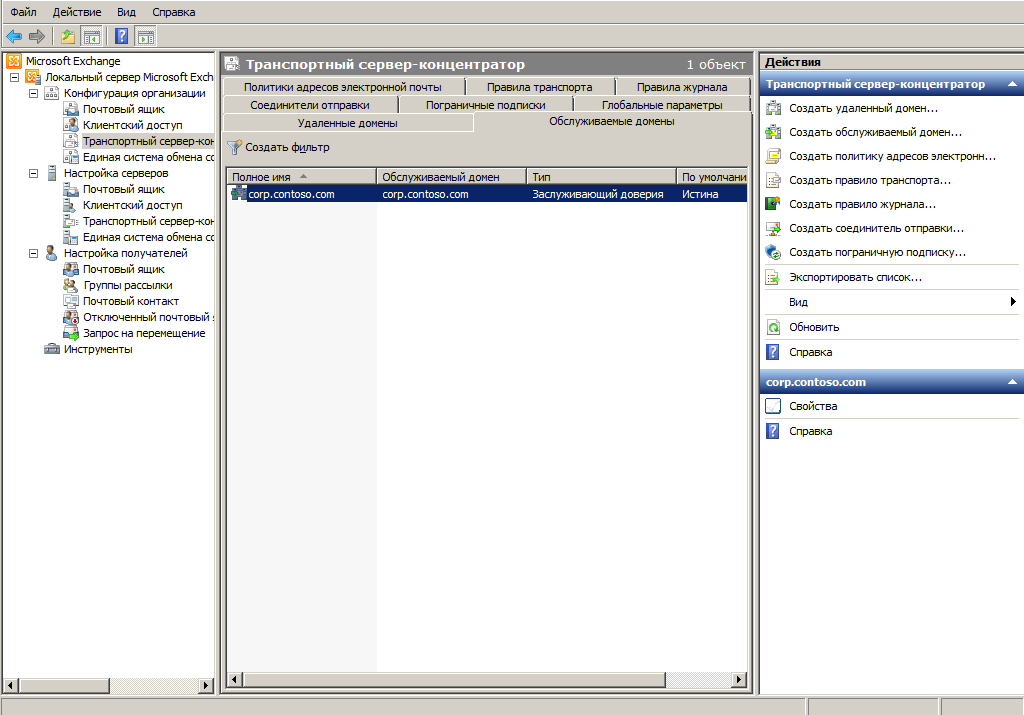The image size is (1024, 715).
Task: Click Экспортировать список… action
Action: [x=856, y=278]
